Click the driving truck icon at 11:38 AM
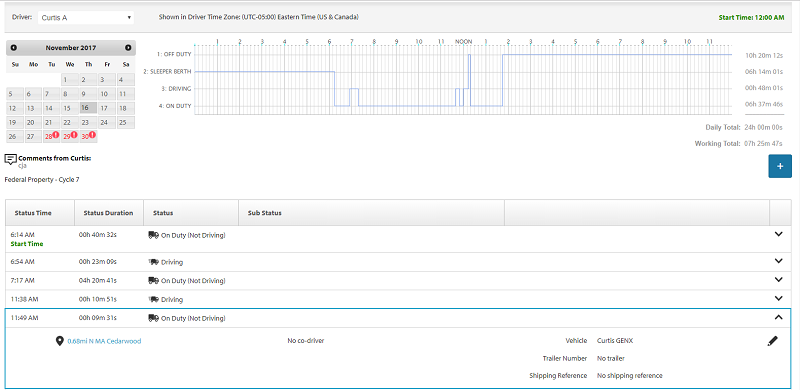 point(153,299)
